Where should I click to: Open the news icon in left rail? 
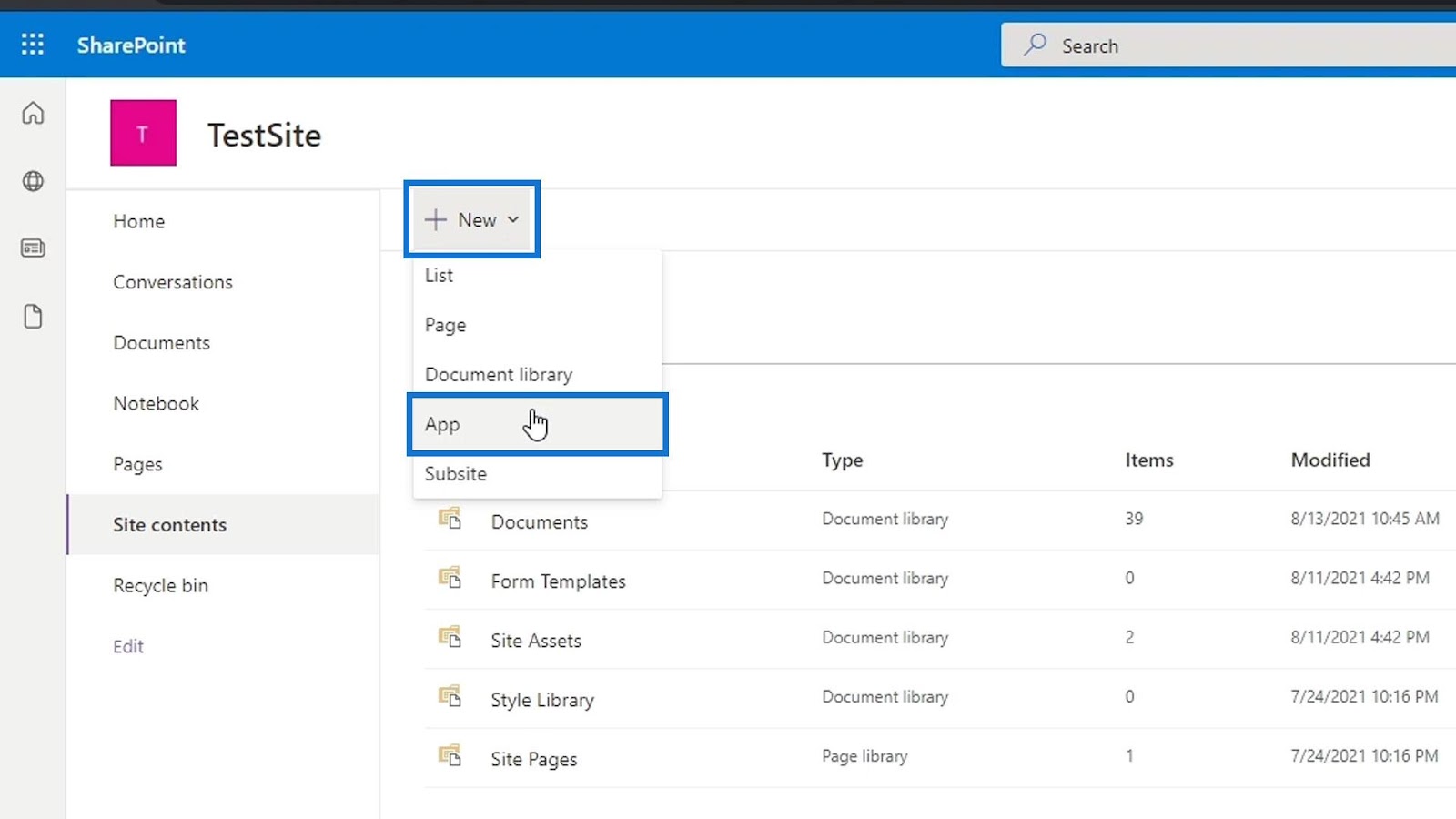click(33, 248)
